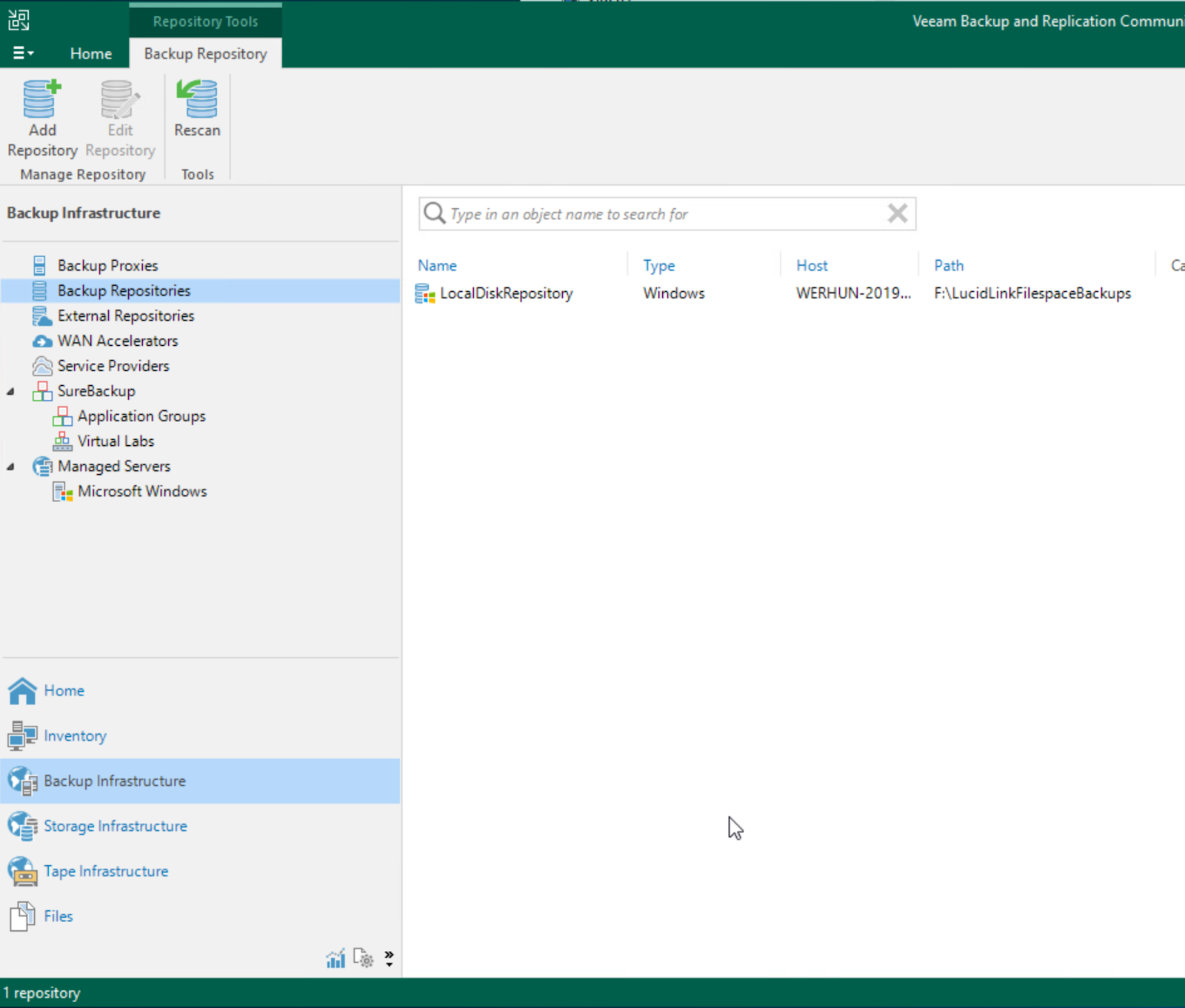
Task: Clear the search box with X
Action: [898, 213]
